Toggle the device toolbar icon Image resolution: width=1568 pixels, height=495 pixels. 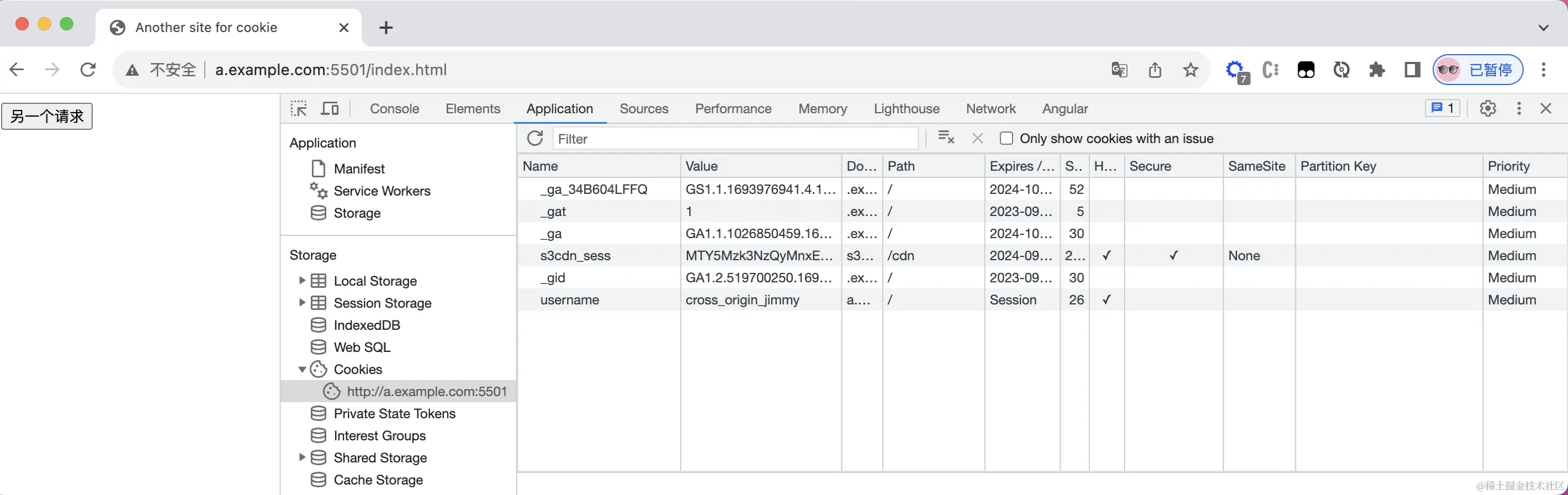[x=330, y=108]
